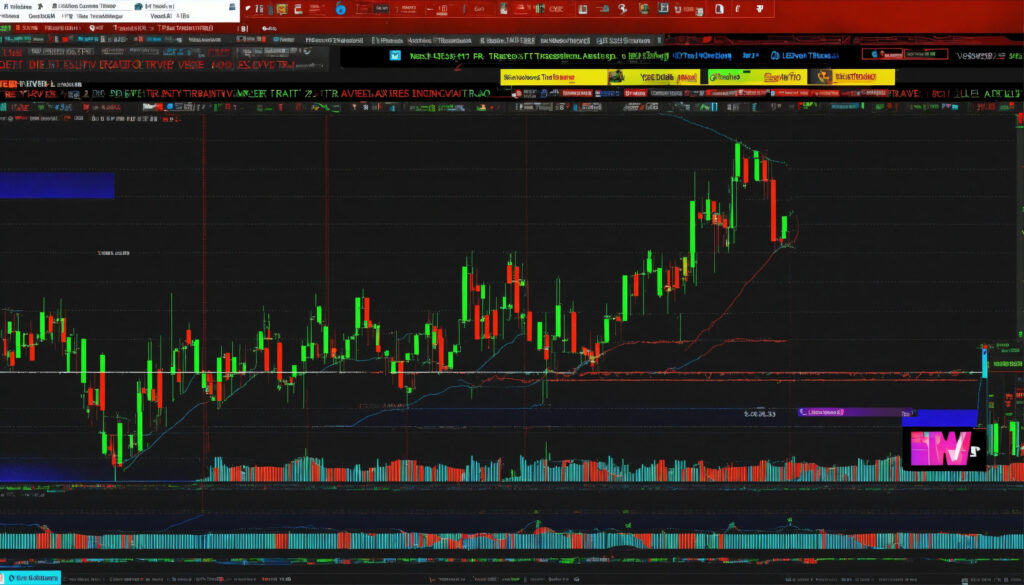Click the cyan vertical marker at the chart's right
The width and height of the screenshot is (1024, 585).
985,362
